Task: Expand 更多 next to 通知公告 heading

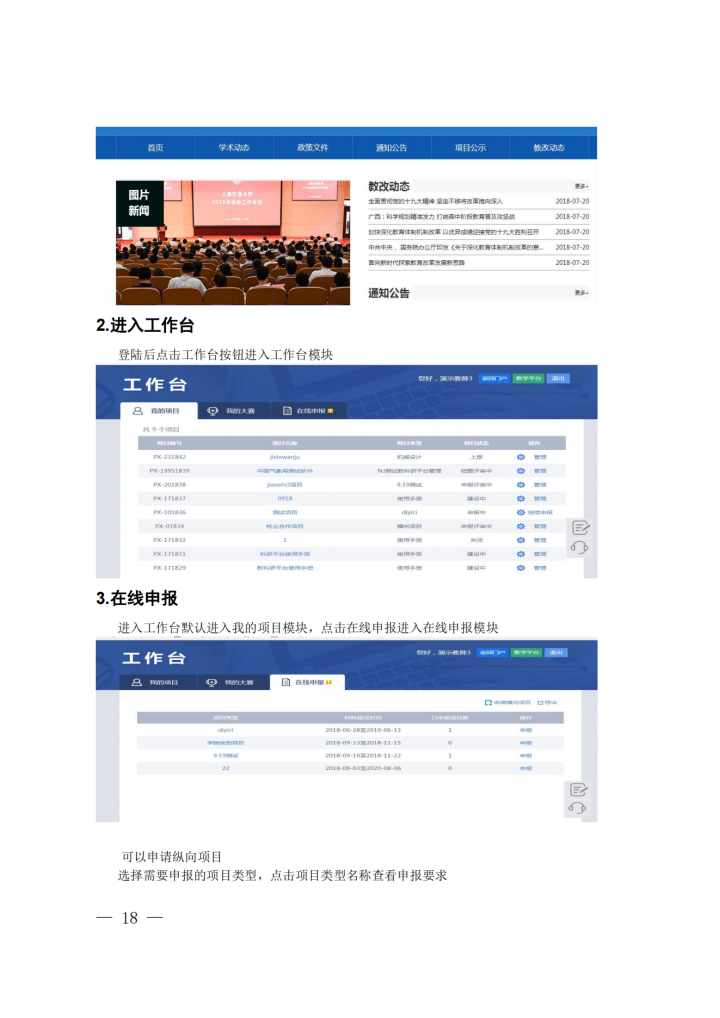Action: pyautogui.click(x=581, y=293)
